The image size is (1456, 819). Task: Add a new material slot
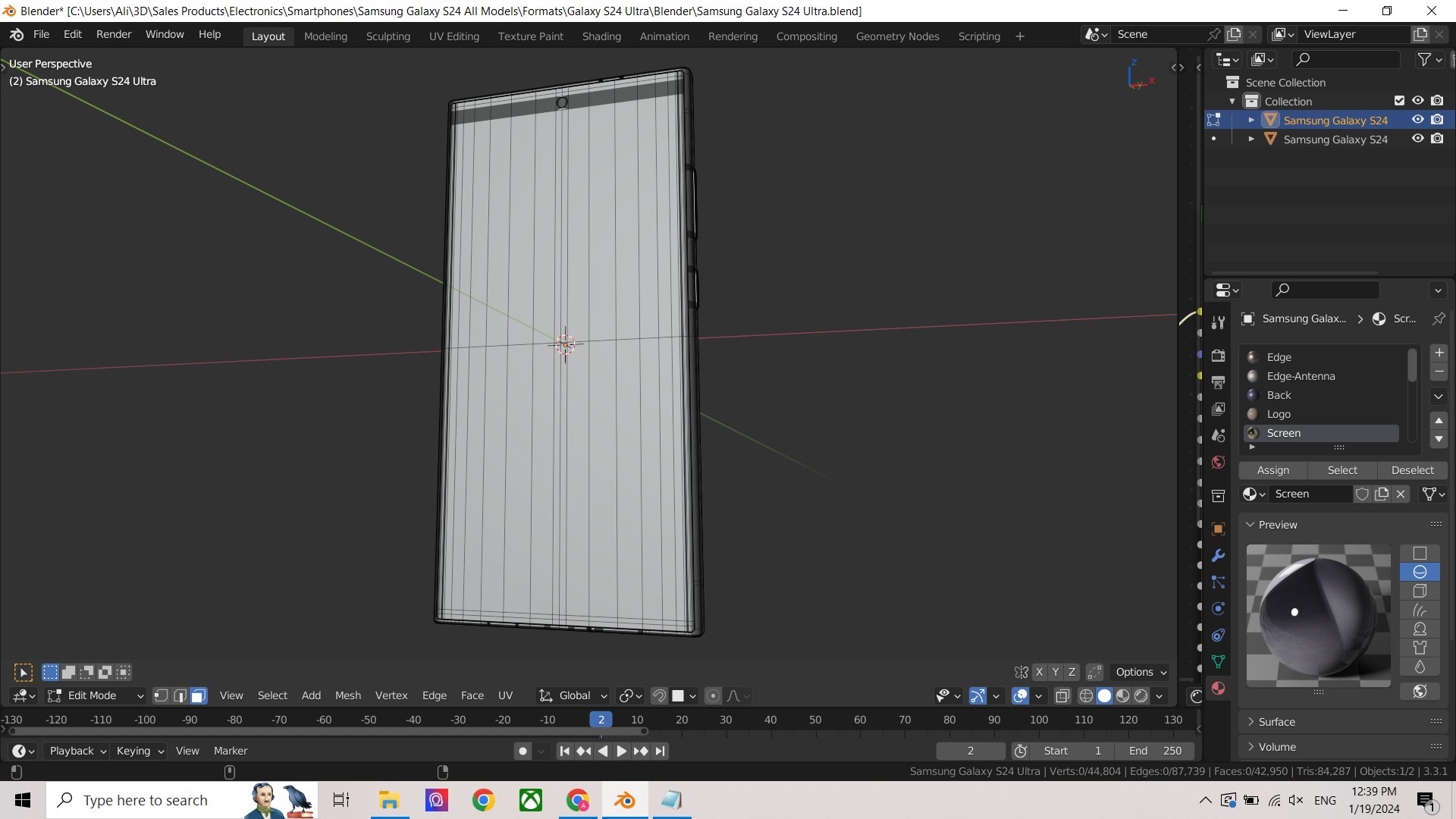click(x=1439, y=353)
